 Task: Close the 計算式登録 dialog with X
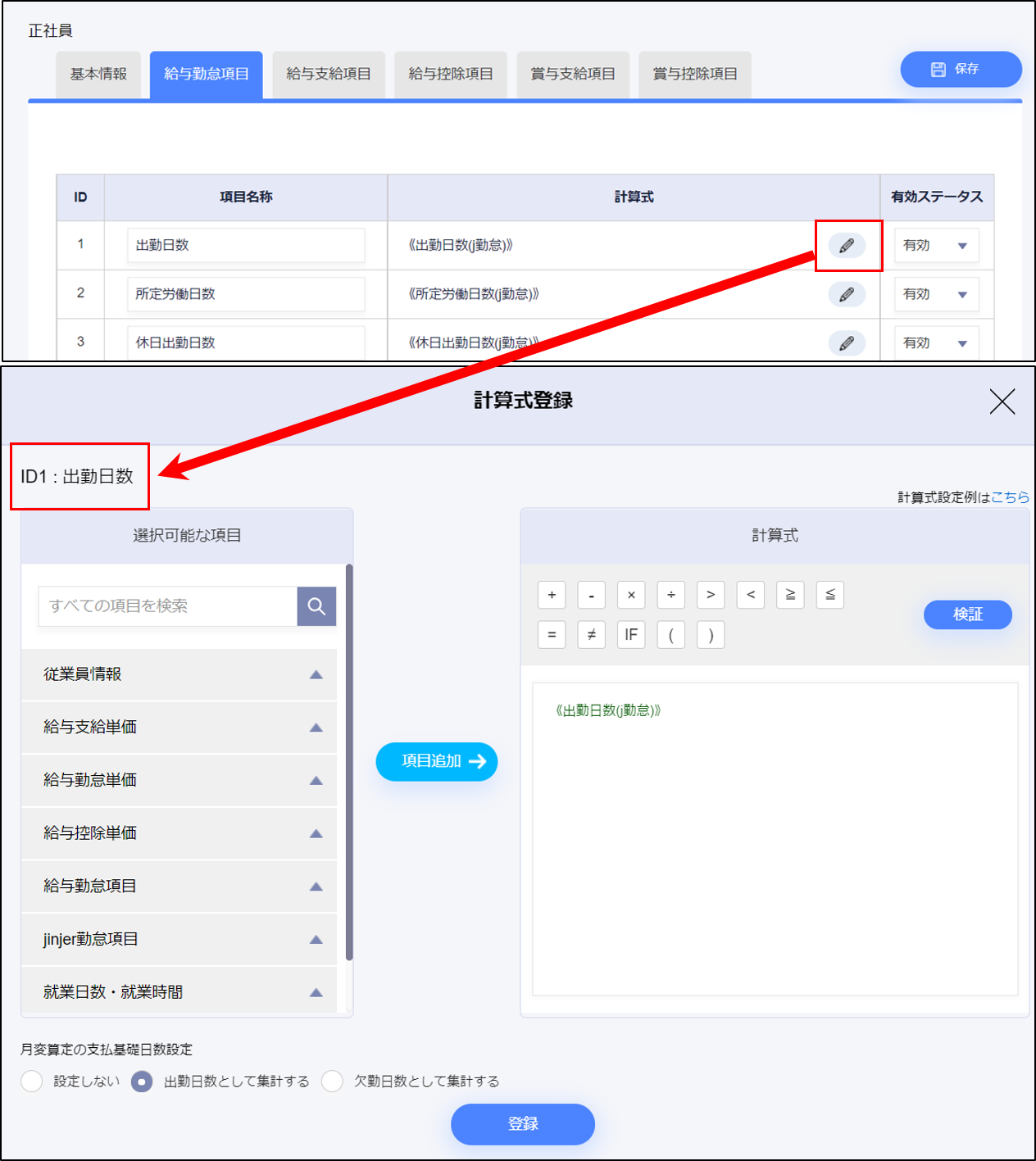tap(1002, 401)
